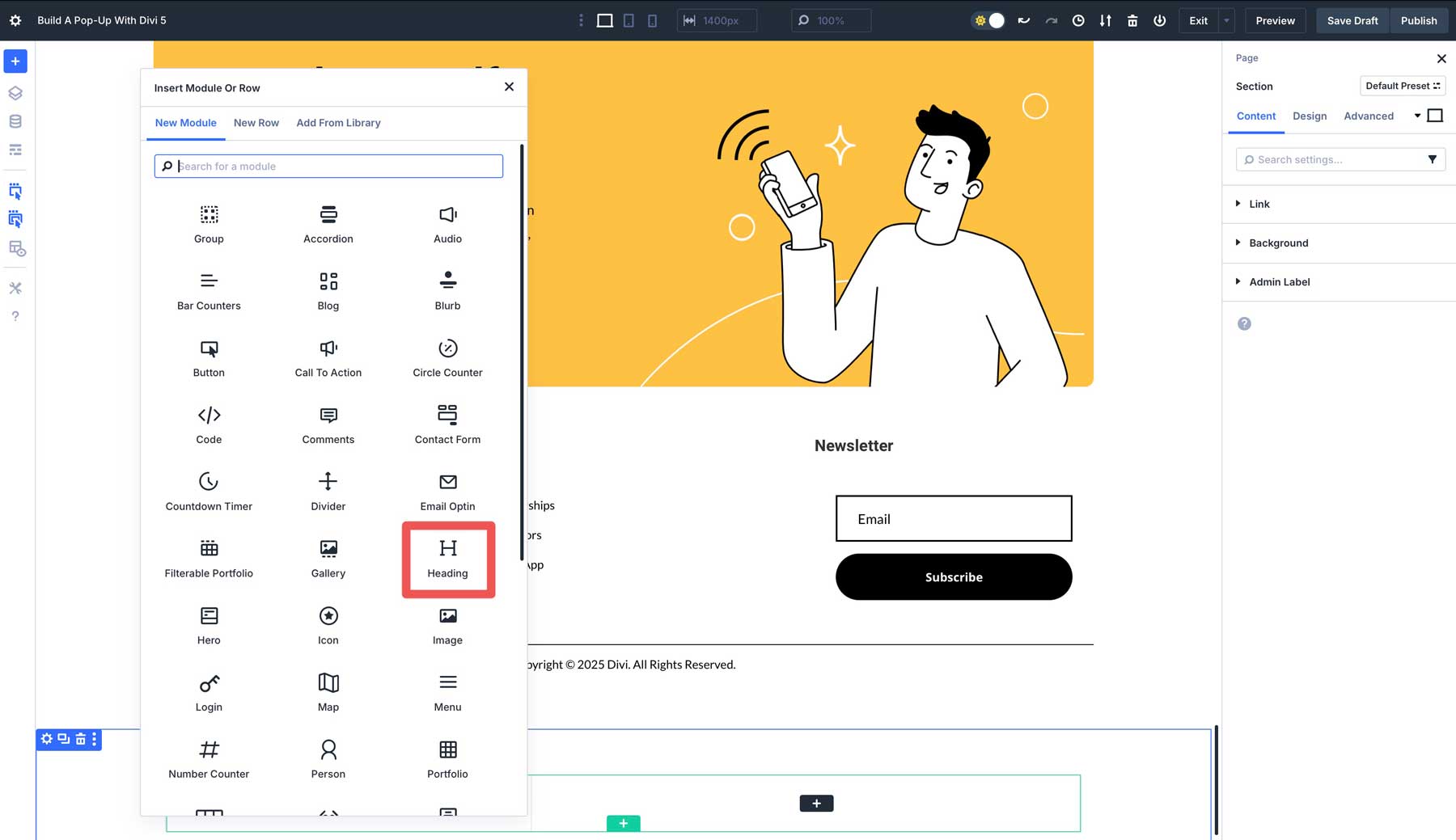
Task: Type in the module search field
Action: tap(328, 166)
